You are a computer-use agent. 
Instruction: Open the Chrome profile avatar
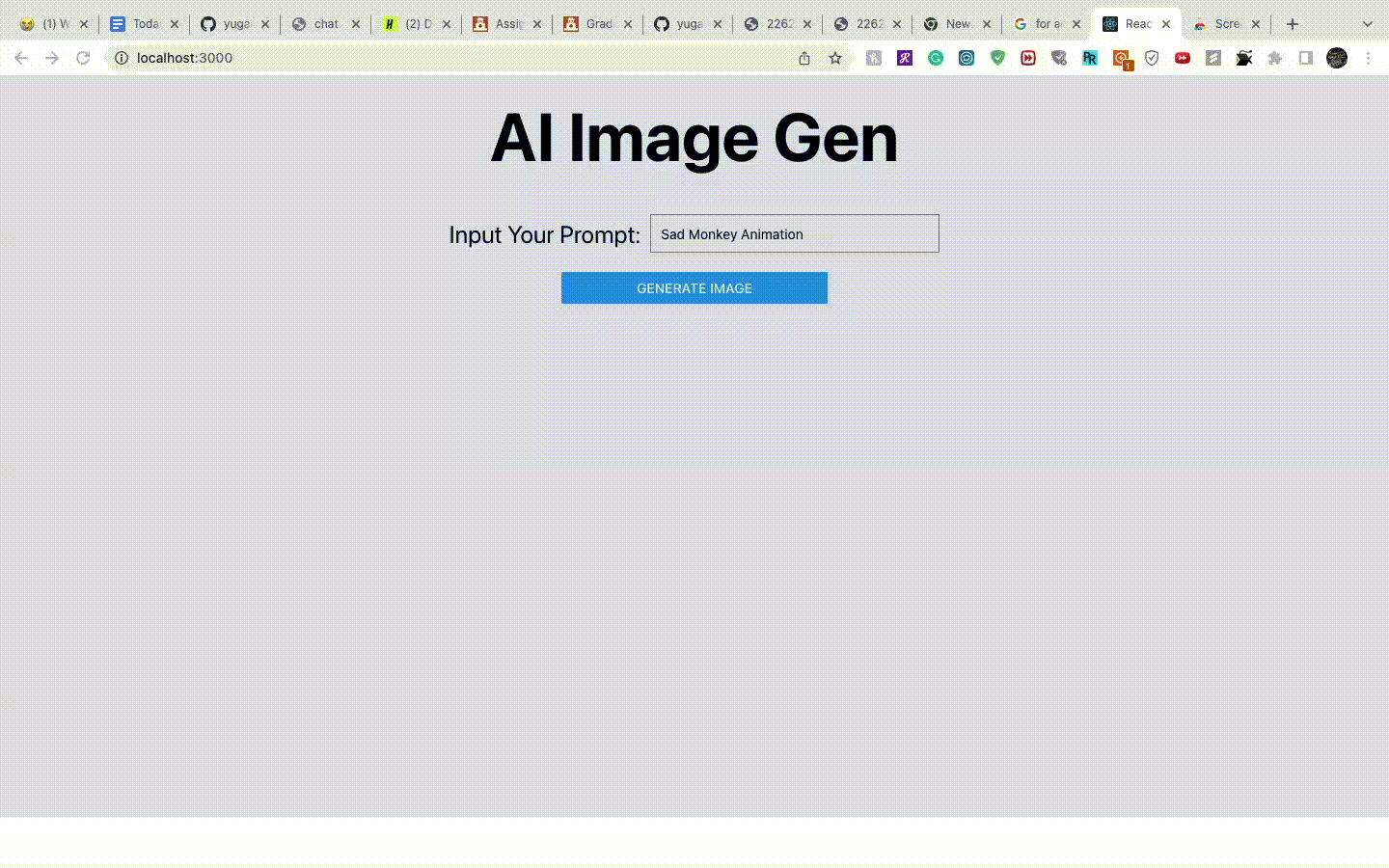pyautogui.click(x=1337, y=58)
